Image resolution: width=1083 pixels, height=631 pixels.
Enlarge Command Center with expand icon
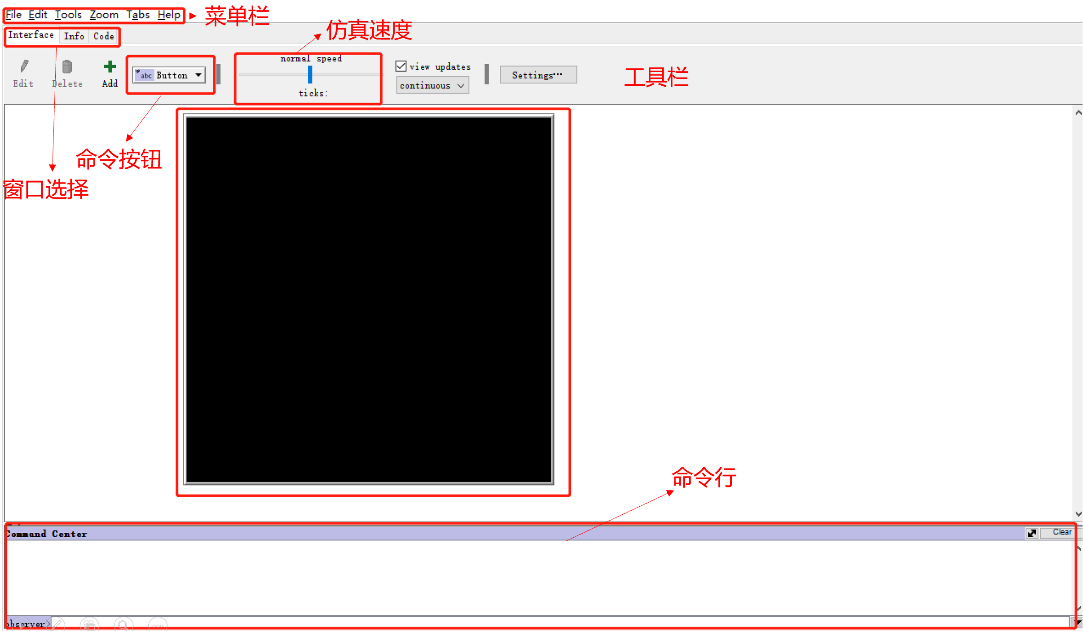[x=1031, y=533]
